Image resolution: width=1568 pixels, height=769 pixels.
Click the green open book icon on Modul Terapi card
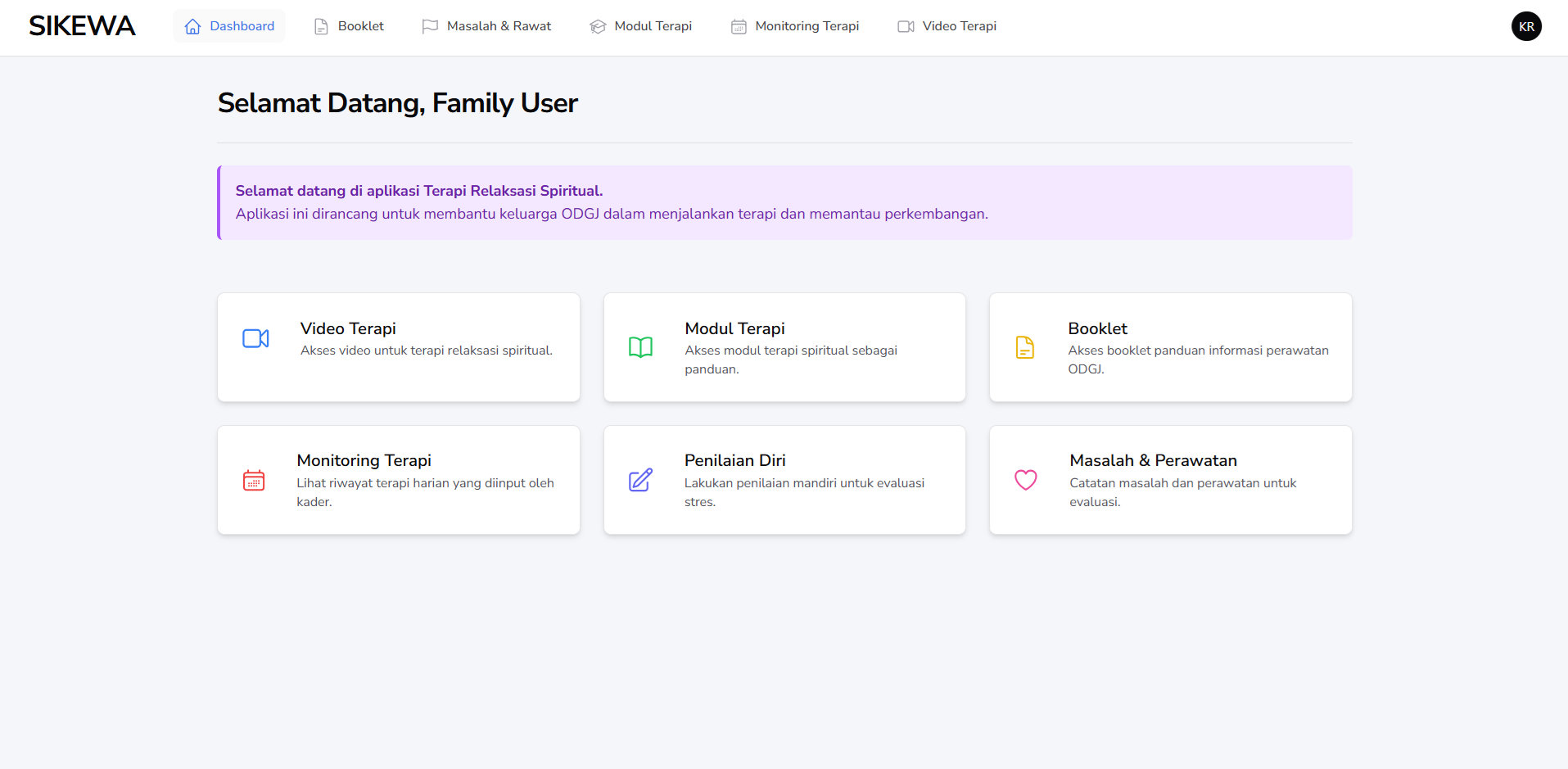click(x=640, y=347)
